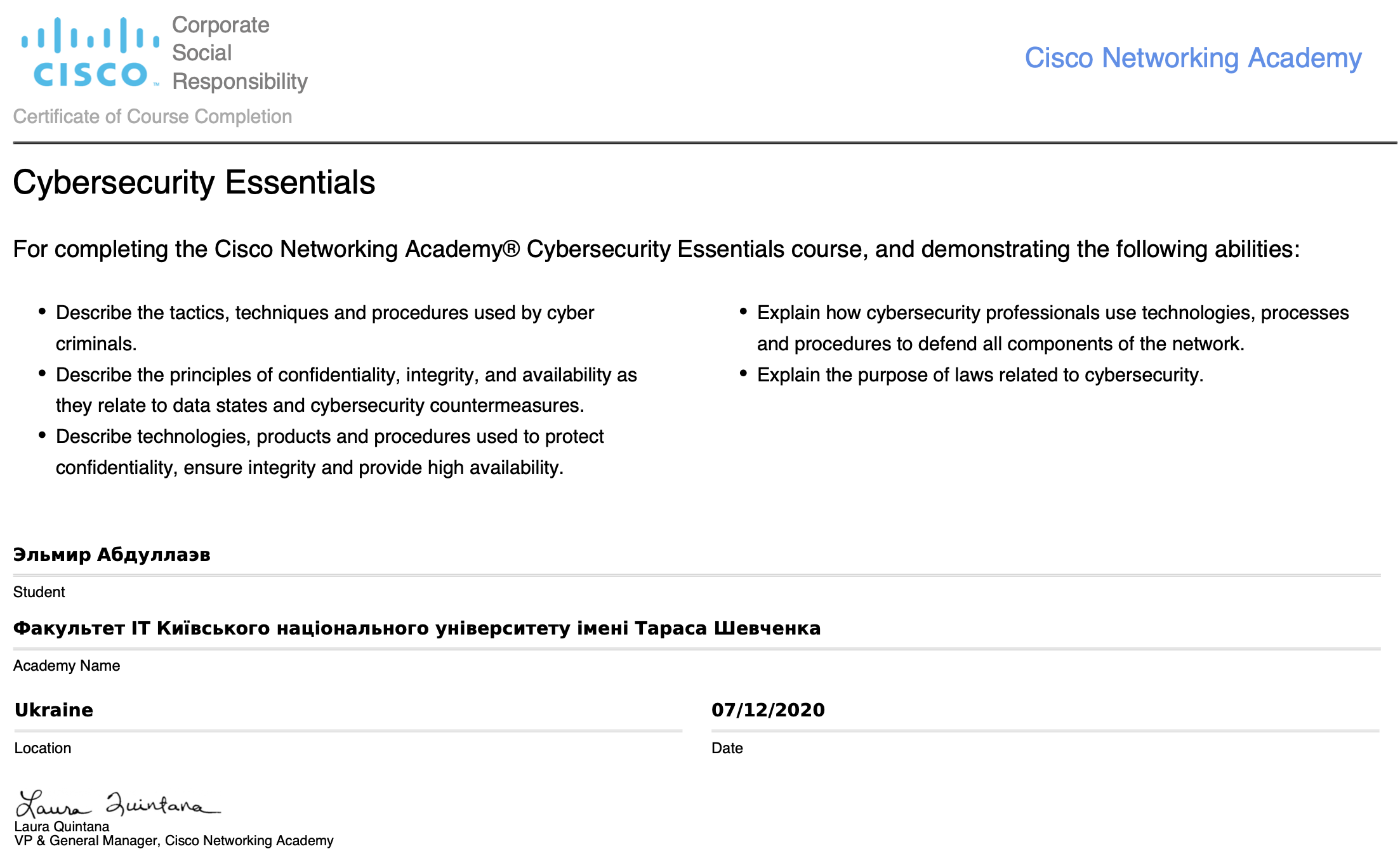Image resolution: width=1400 pixels, height=863 pixels.
Task: Click the Ukraine location value
Action: [54, 710]
